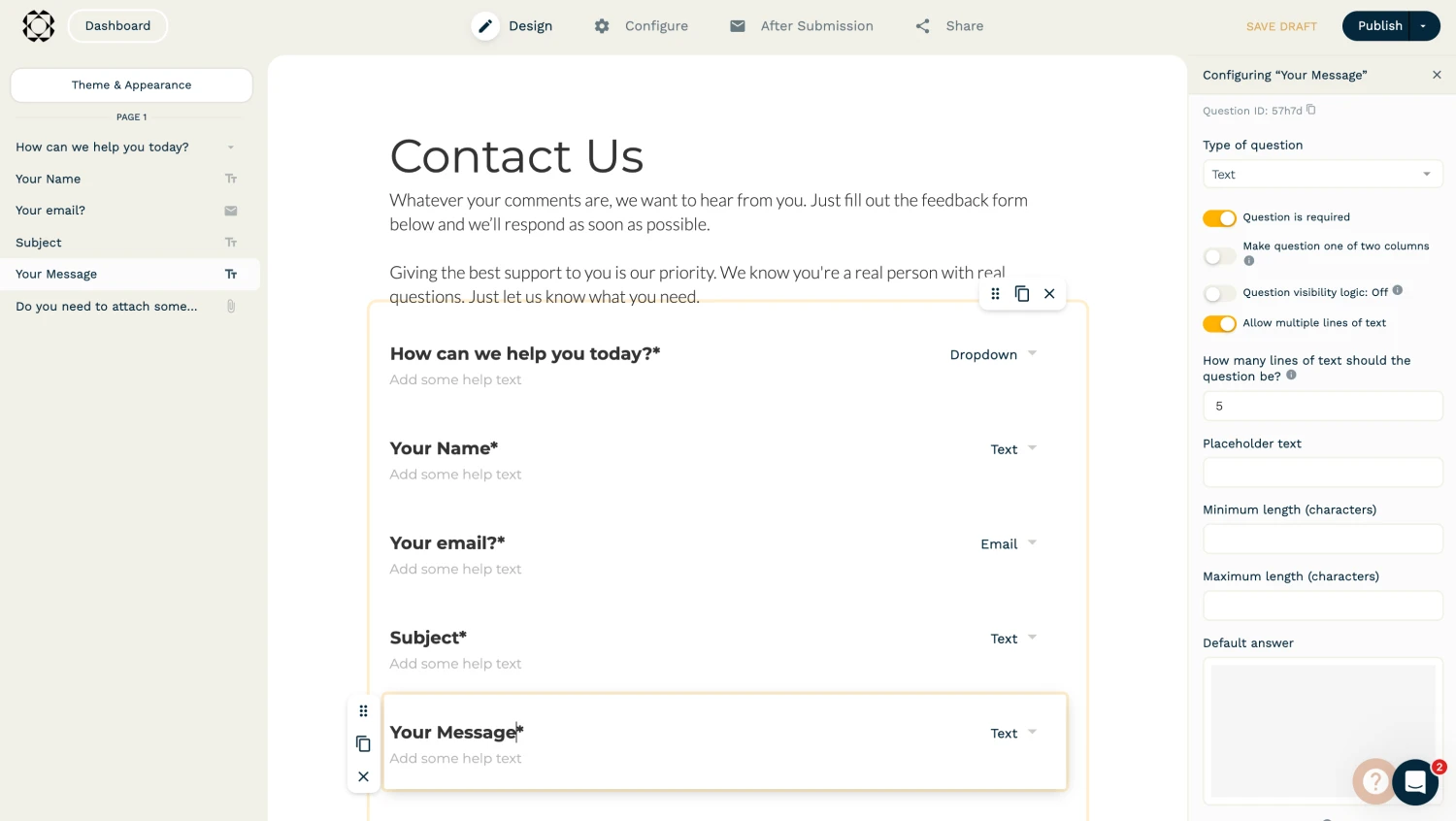This screenshot has width=1456, height=821.
Task: Expand the Publish button dropdown arrow
Action: point(1423,26)
